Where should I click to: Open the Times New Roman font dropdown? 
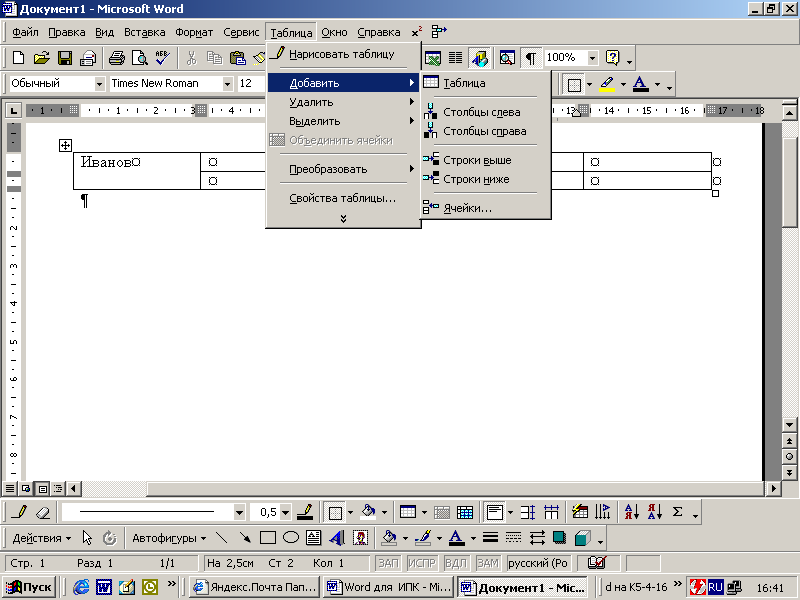point(228,84)
